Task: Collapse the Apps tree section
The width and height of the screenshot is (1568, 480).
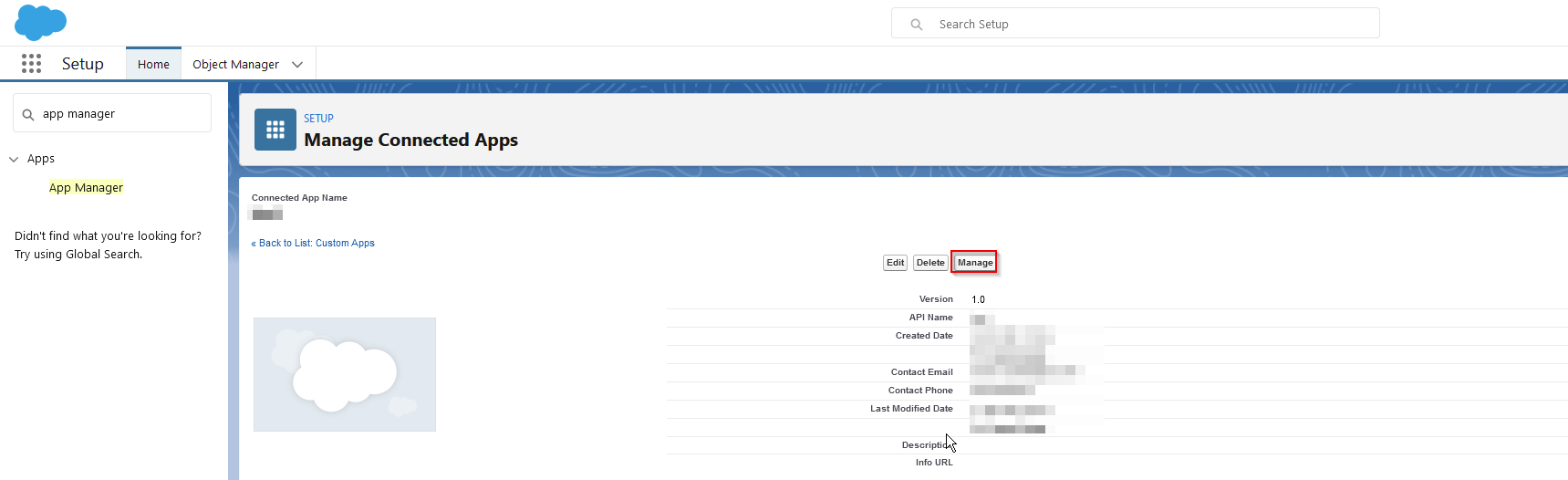Action: (14, 160)
